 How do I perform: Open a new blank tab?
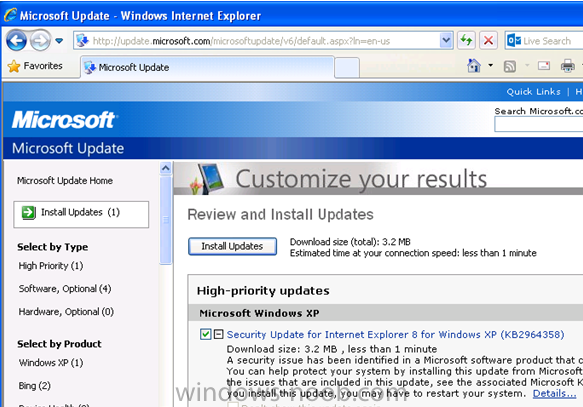click(x=347, y=68)
